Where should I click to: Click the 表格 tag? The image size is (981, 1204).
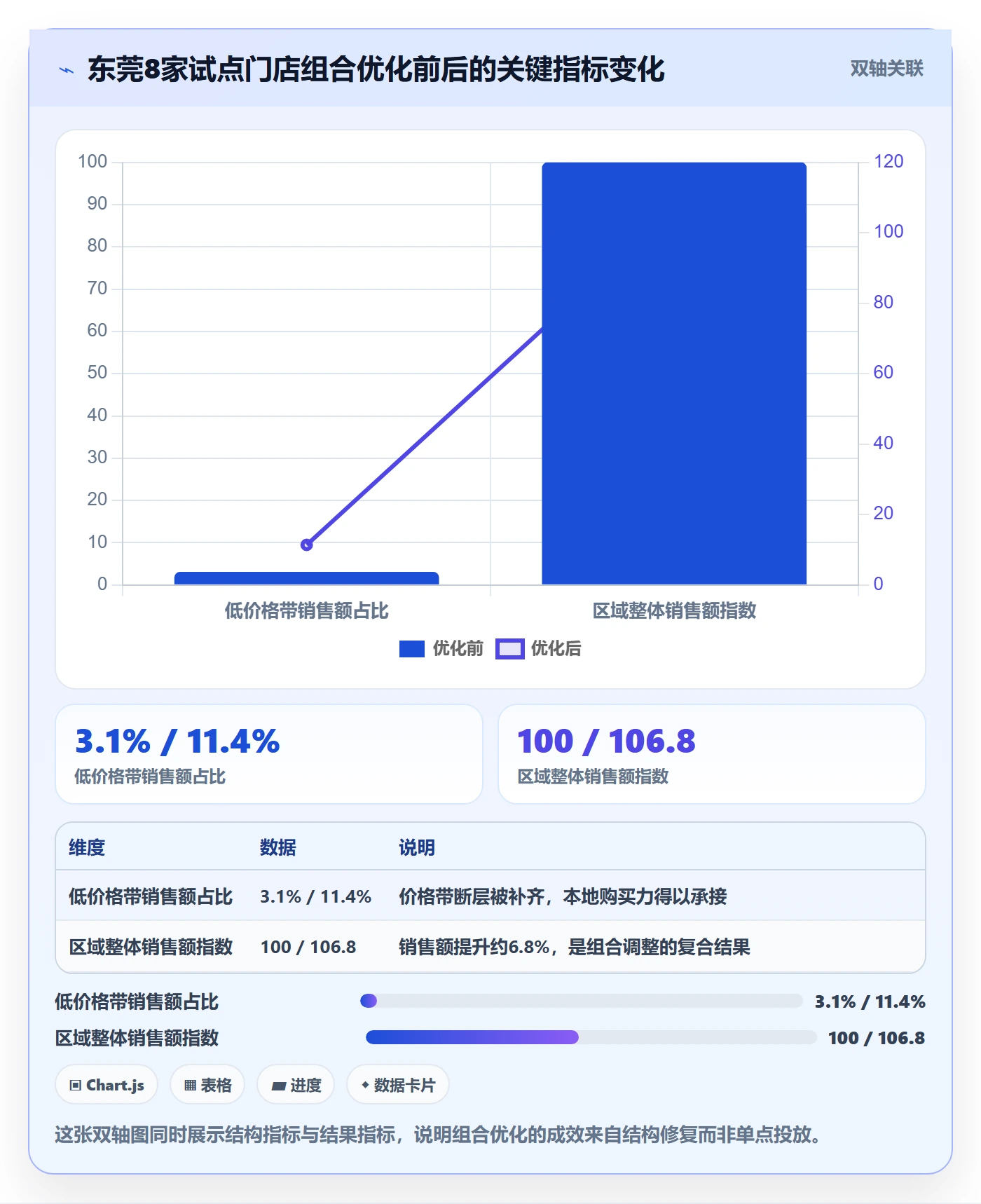207,1085
